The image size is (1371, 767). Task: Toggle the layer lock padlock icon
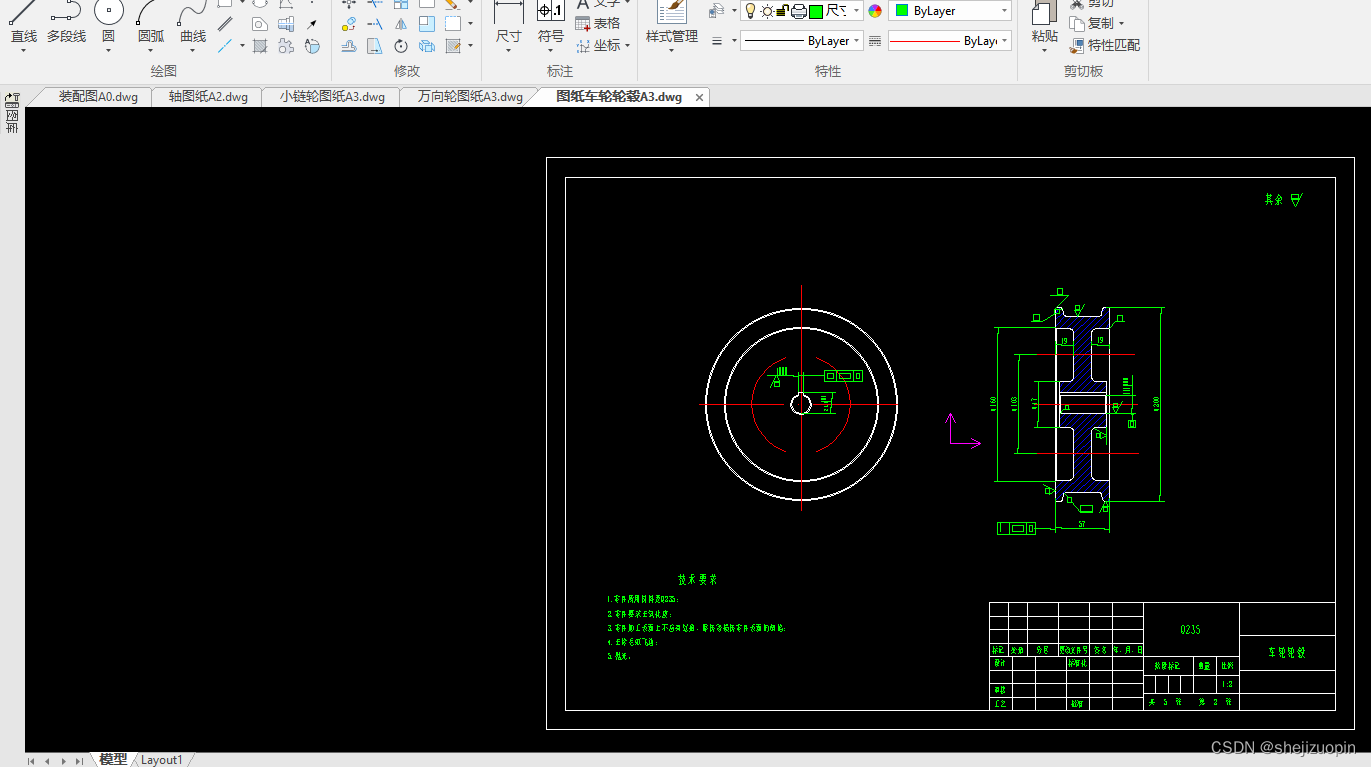point(783,11)
